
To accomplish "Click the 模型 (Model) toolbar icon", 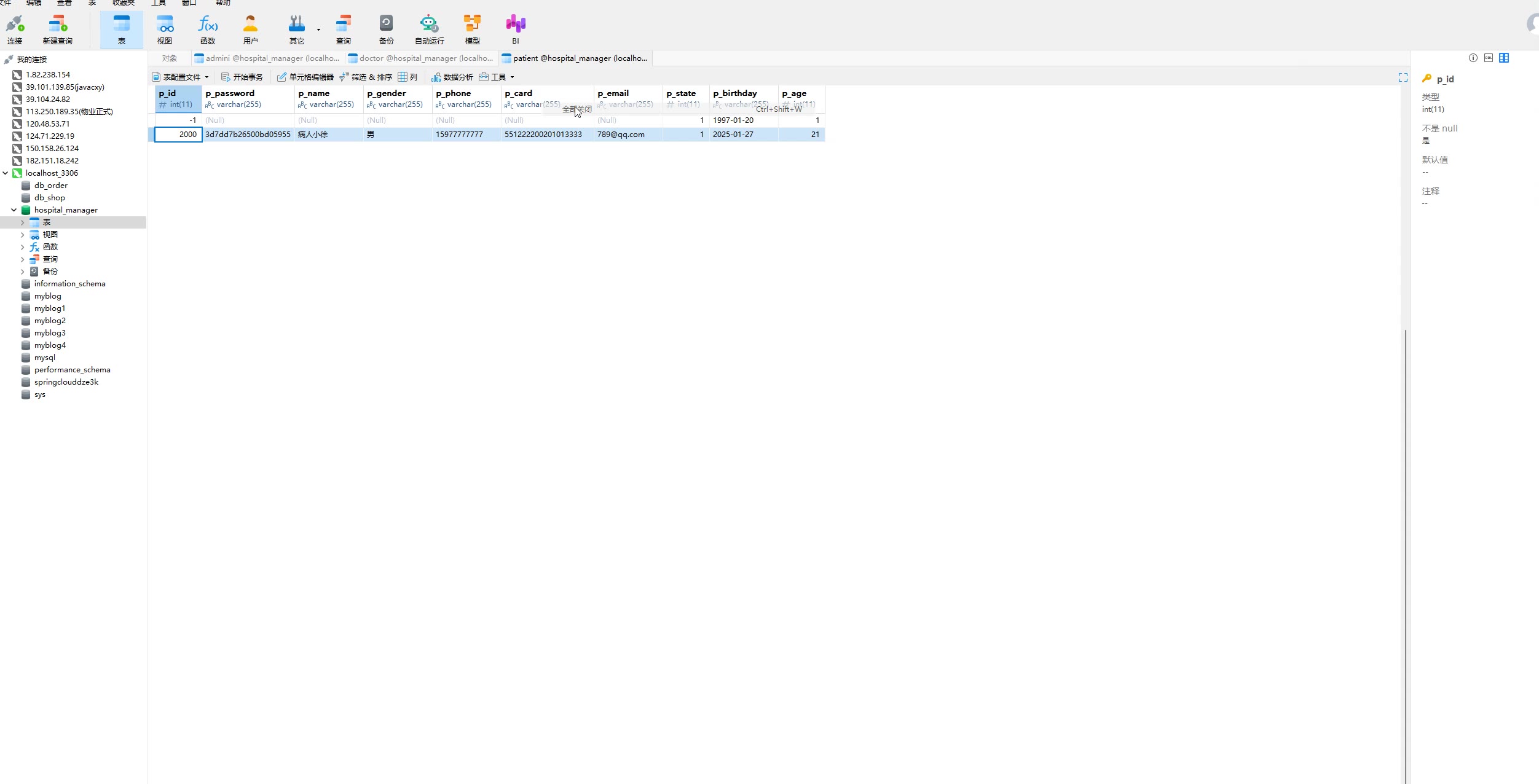I will pos(472,29).
